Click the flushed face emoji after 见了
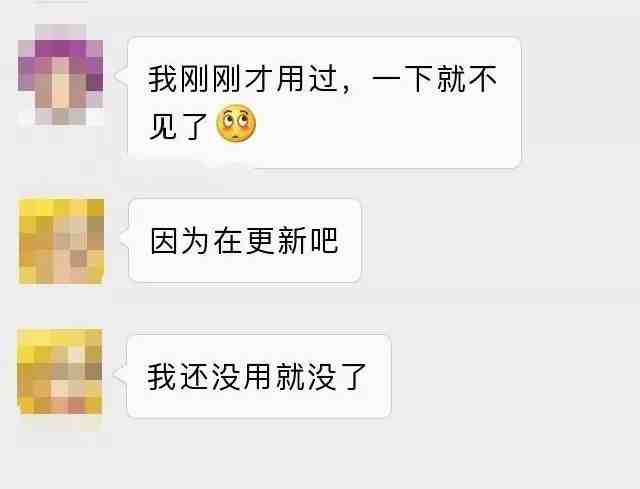Screen dimensions: 640x489 [236, 124]
